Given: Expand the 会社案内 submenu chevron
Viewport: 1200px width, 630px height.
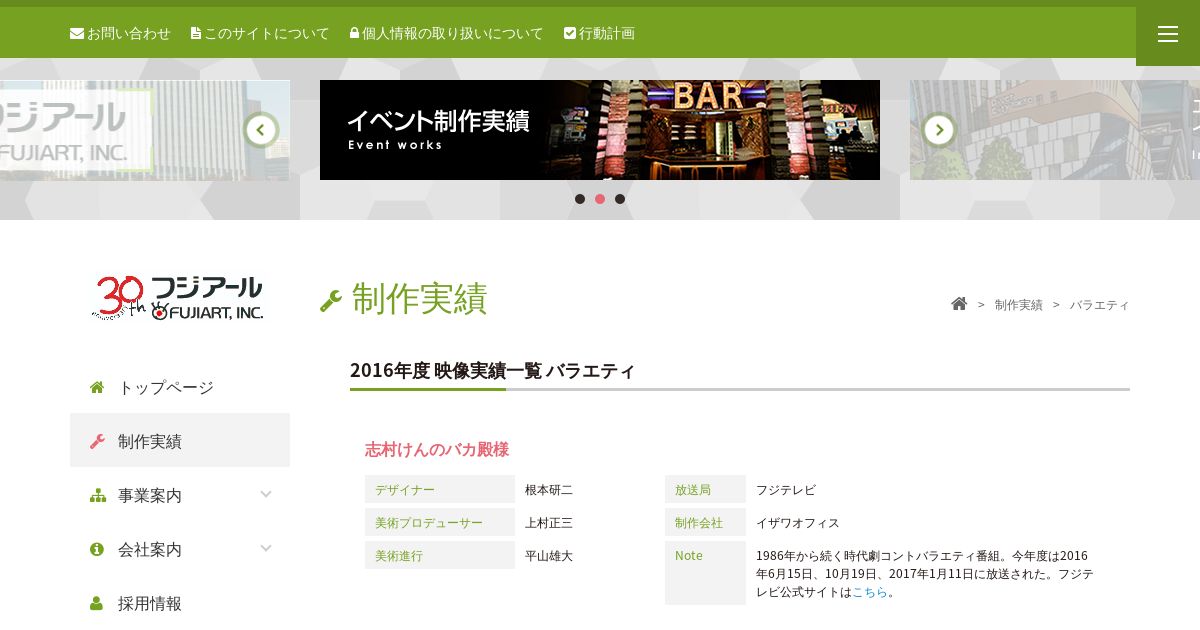Looking at the screenshot, I should coord(266,548).
